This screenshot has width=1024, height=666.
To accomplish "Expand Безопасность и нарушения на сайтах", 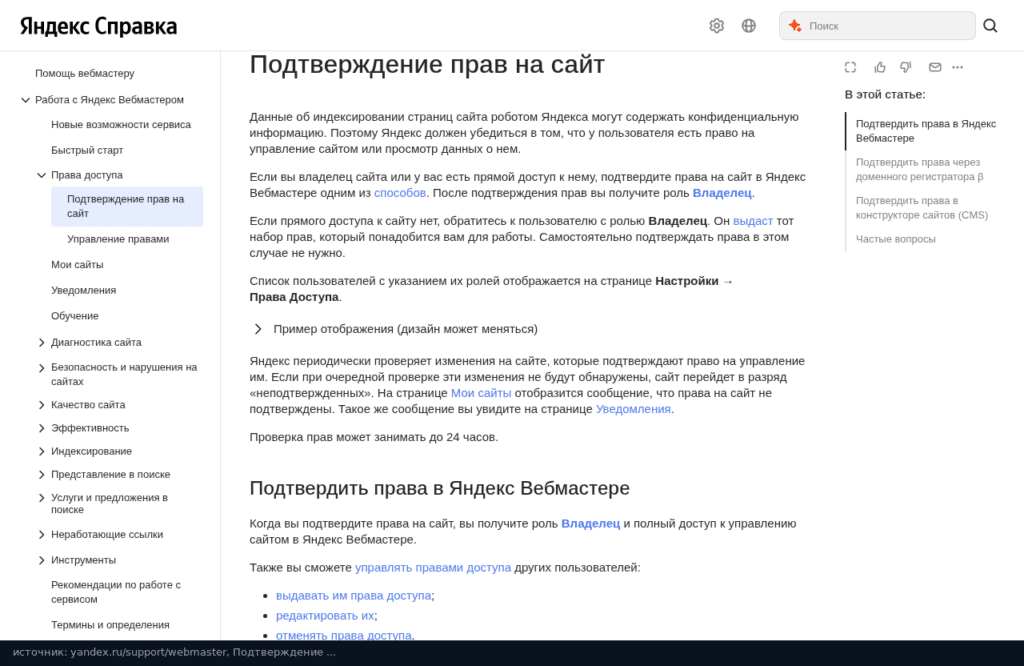I will coord(41,368).
